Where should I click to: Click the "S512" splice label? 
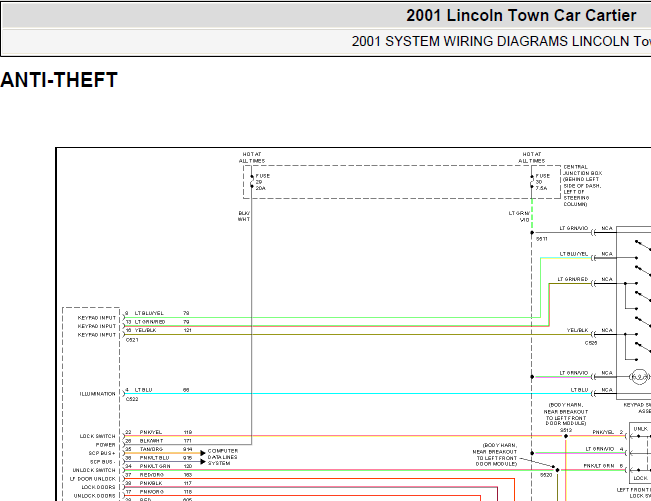click(566, 430)
